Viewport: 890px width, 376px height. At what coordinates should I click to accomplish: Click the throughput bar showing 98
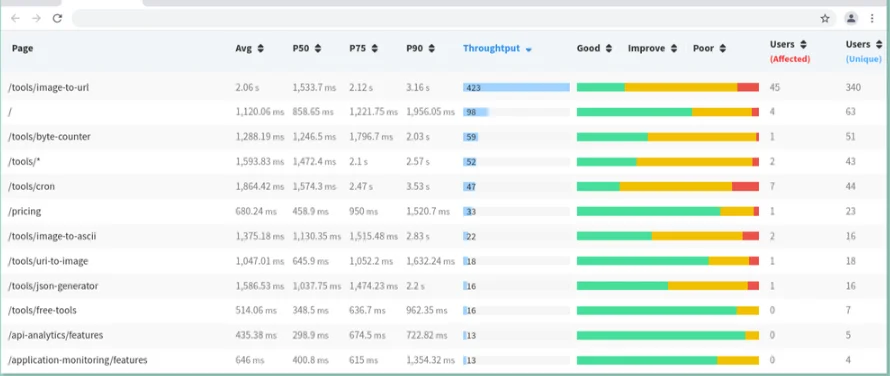516,112
